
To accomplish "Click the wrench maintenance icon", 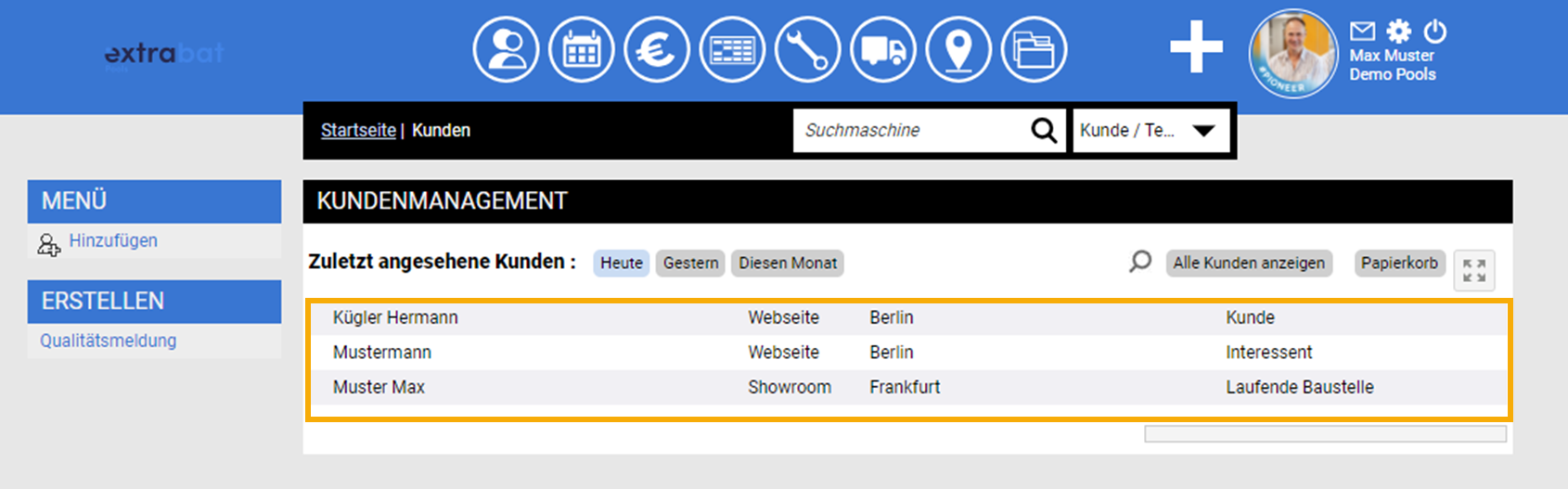I will pos(807,49).
